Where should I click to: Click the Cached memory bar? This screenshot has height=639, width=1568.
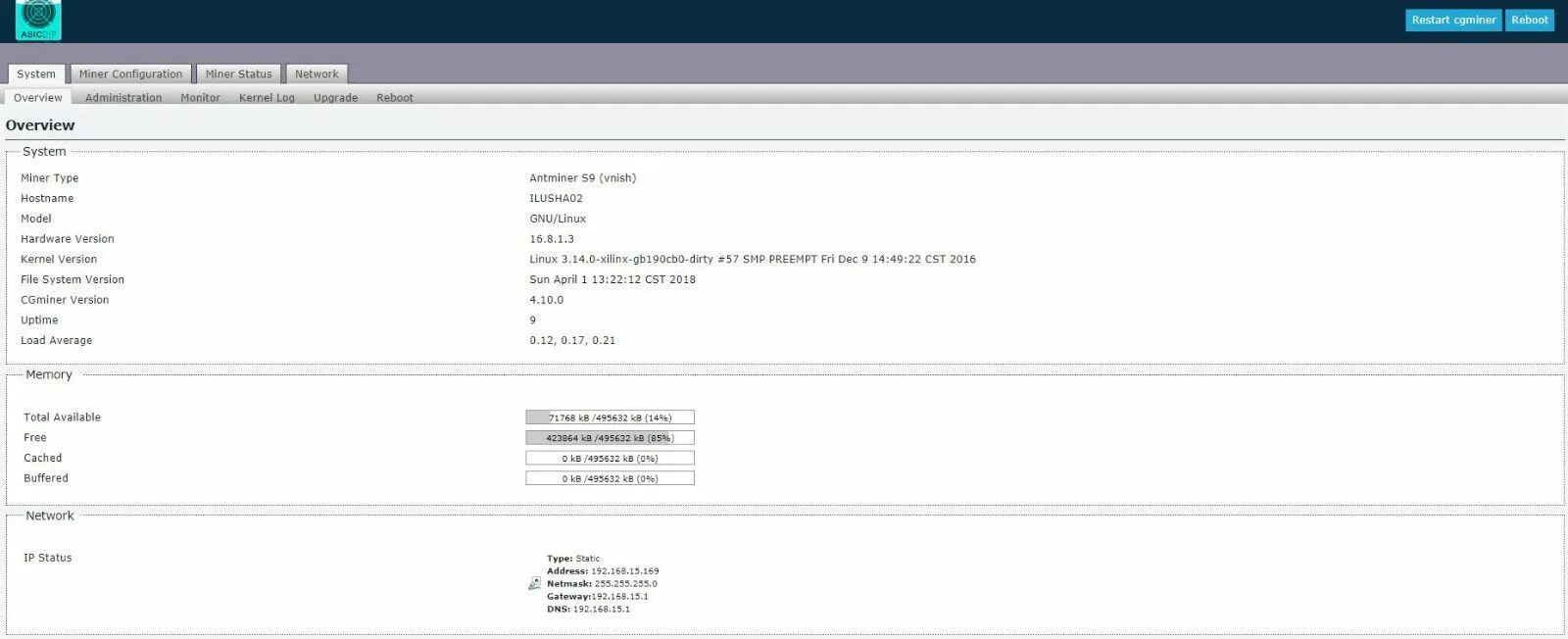click(x=610, y=459)
